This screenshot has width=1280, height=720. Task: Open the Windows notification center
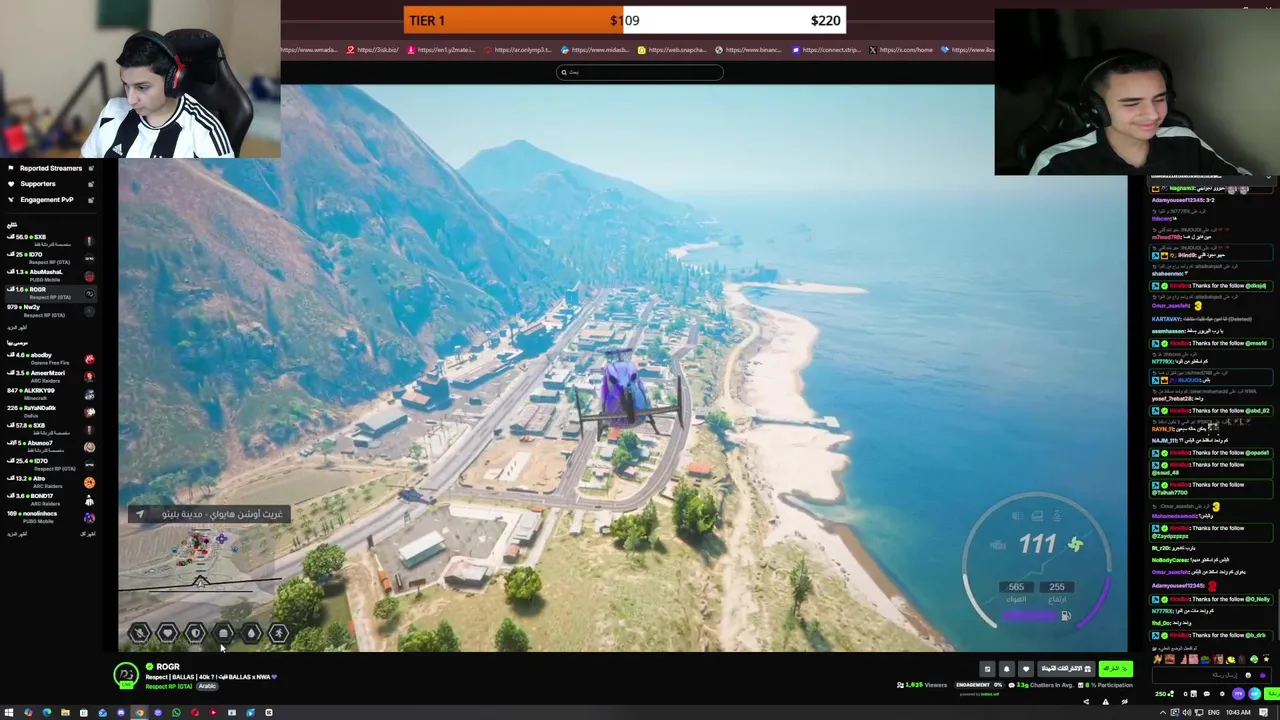pos(1263,712)
